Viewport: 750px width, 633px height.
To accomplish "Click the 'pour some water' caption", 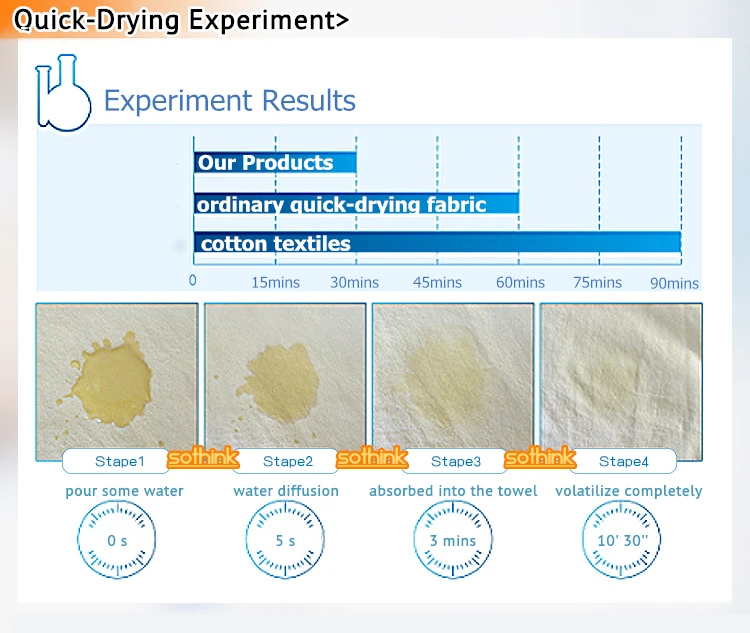I will click(x=124, y=491).
